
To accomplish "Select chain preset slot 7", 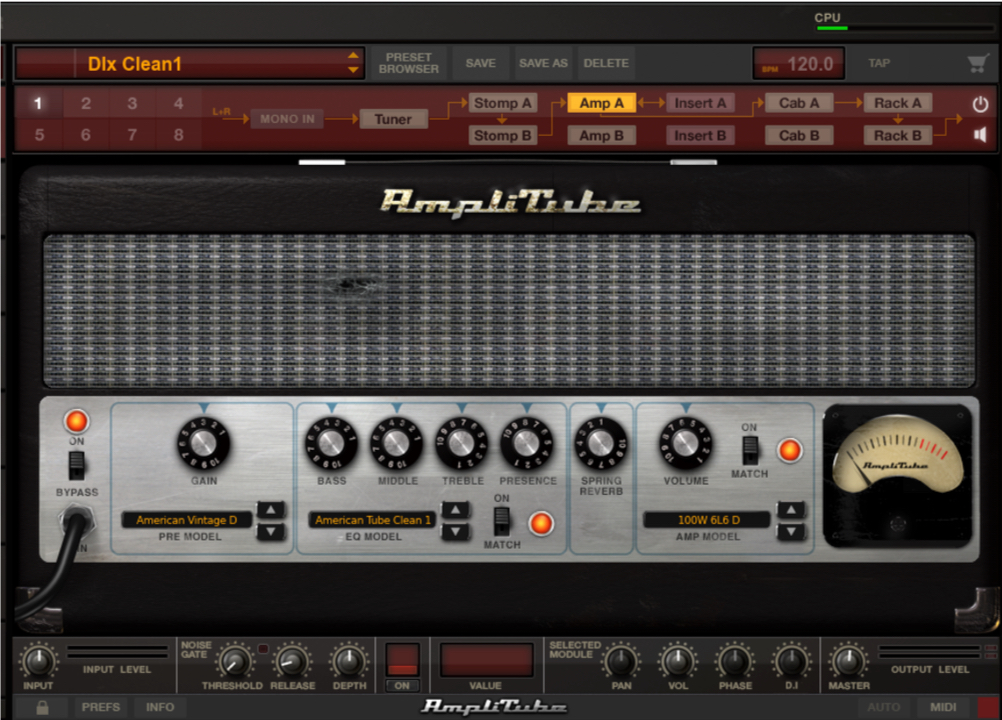I will (x=132, y=135).
